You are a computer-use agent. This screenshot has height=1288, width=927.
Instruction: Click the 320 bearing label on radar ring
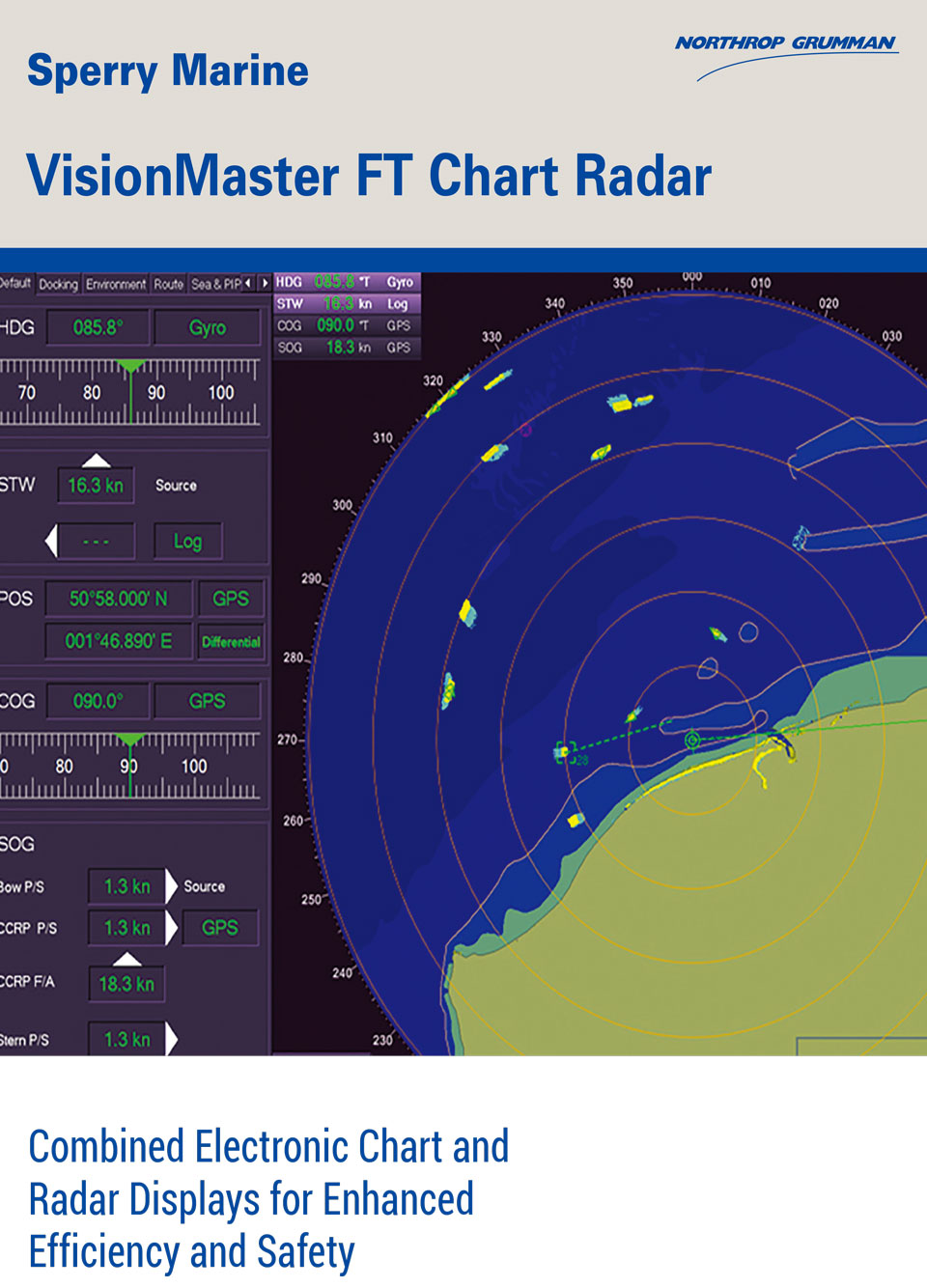[434, 380]
